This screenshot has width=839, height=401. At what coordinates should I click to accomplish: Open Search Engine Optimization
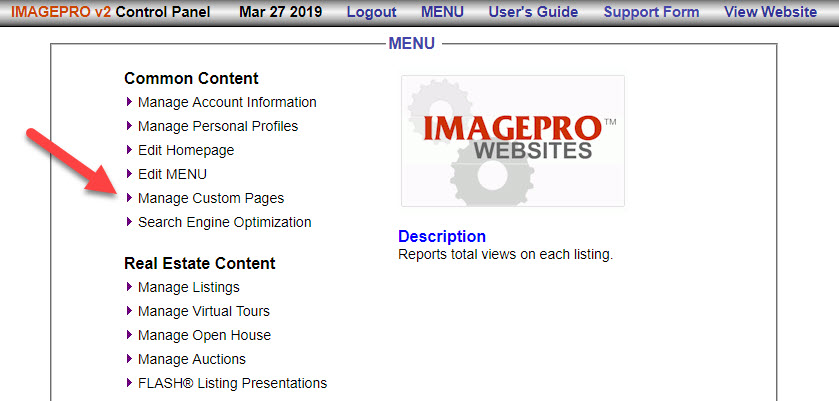tap(225, 222)
